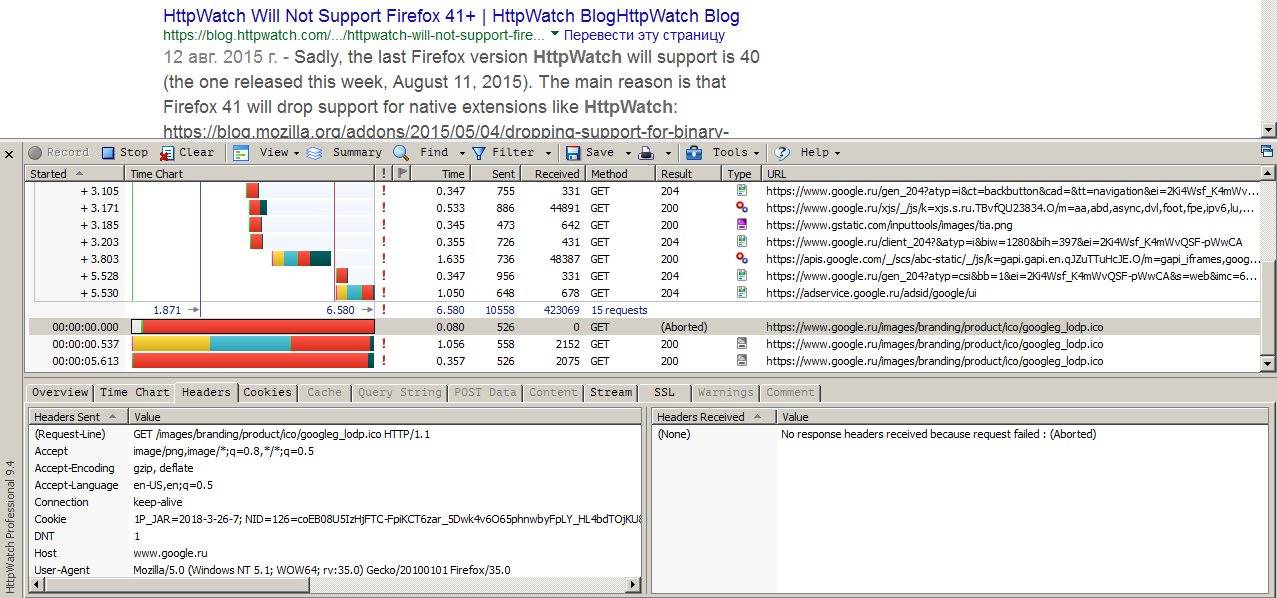Sort by Headers Received column header
1277x598 pixels.
pos(714,417)
